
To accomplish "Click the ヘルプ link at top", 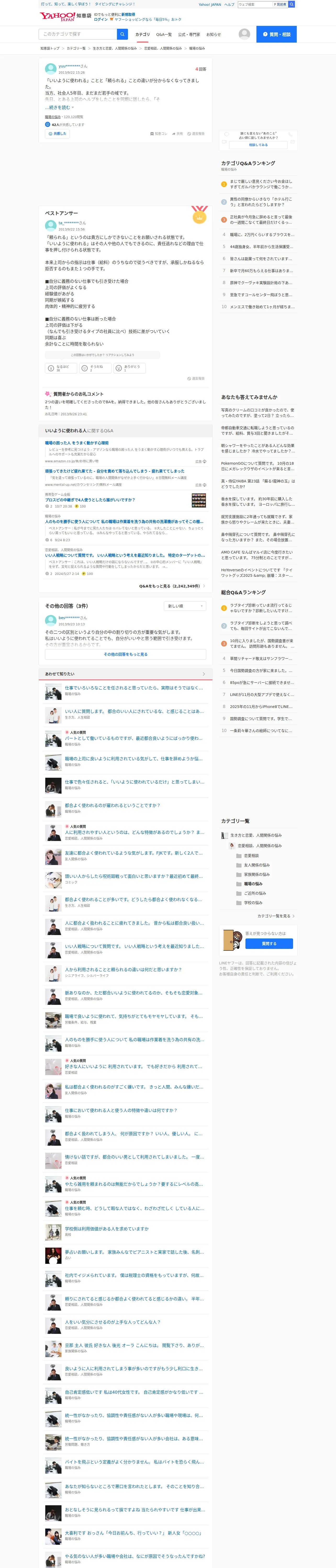I will coord(229,4).
